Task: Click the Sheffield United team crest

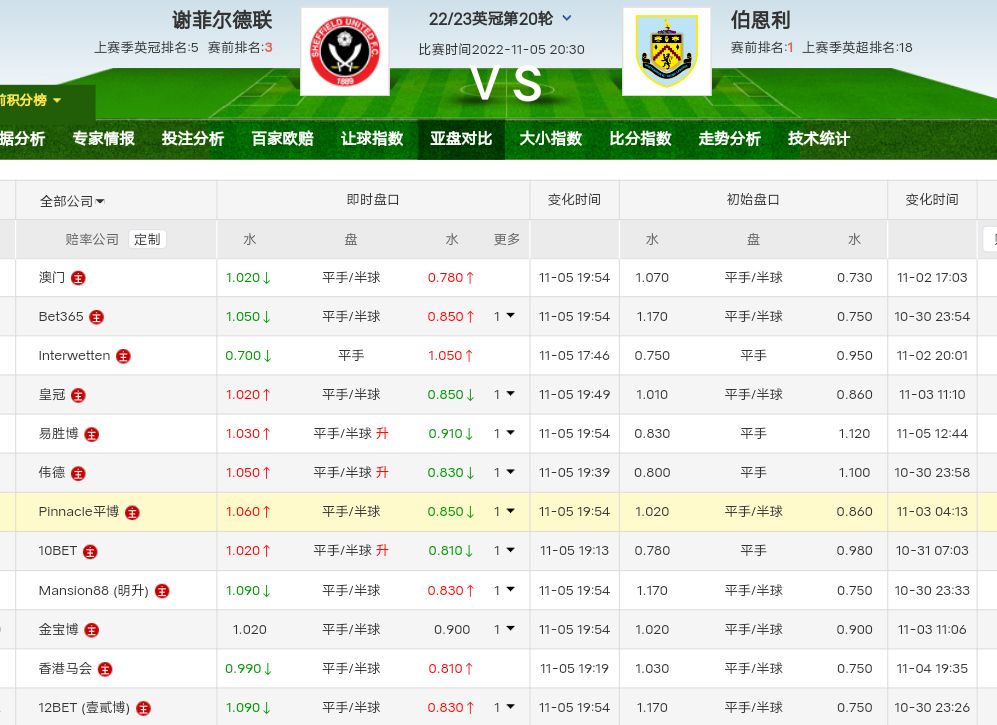Action: pyautogui.click(x=344, y=52)
